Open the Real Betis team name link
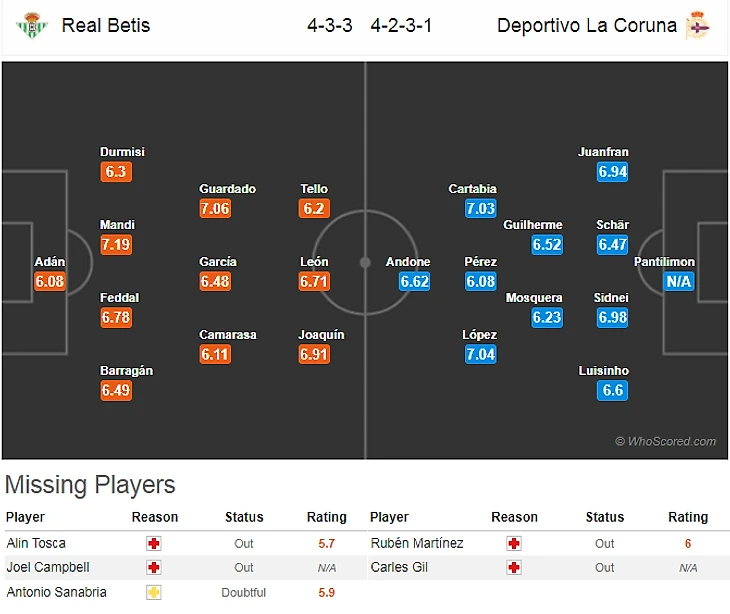 click(106, 25)
